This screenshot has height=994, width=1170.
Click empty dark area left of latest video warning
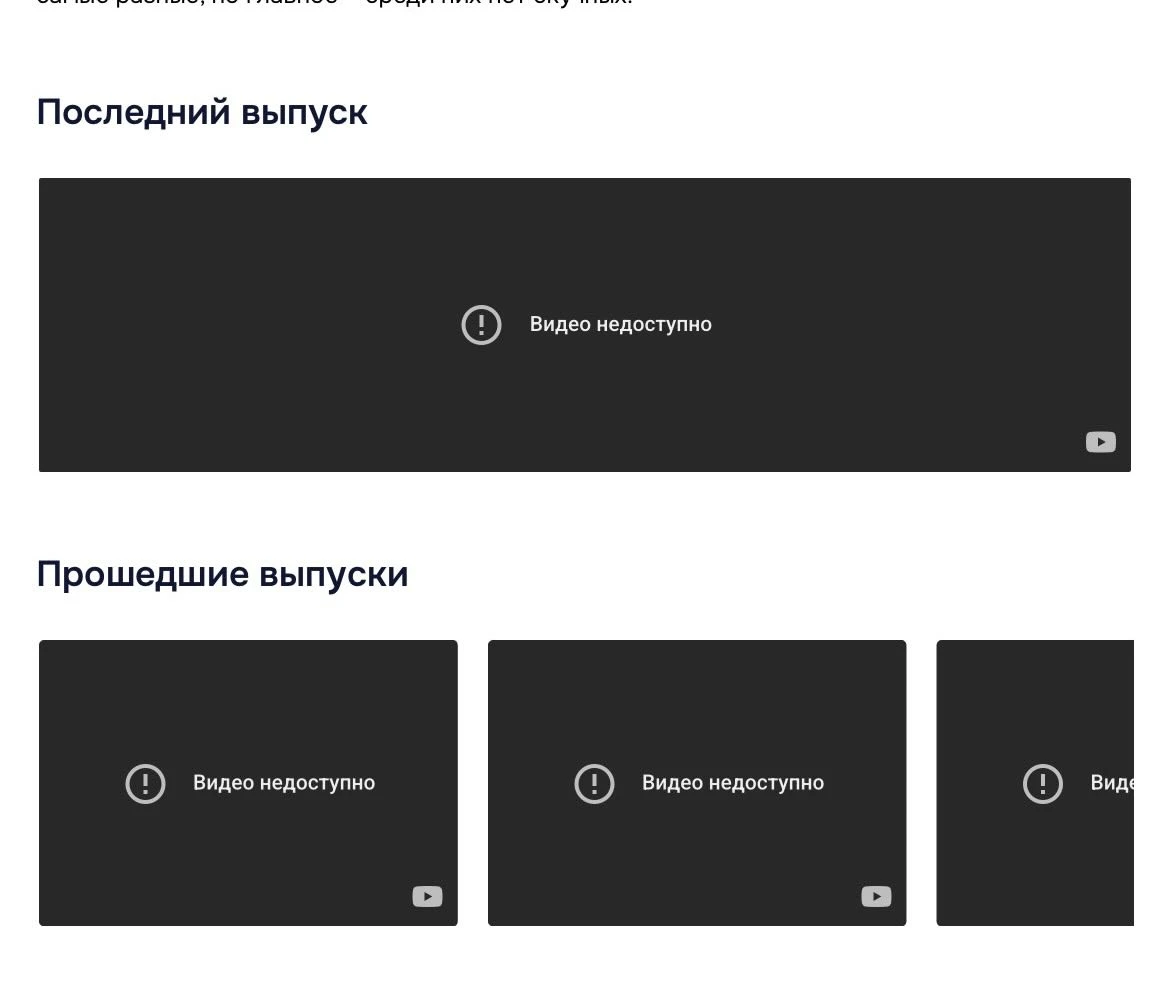pyautogui.click(x=250, y=325)
